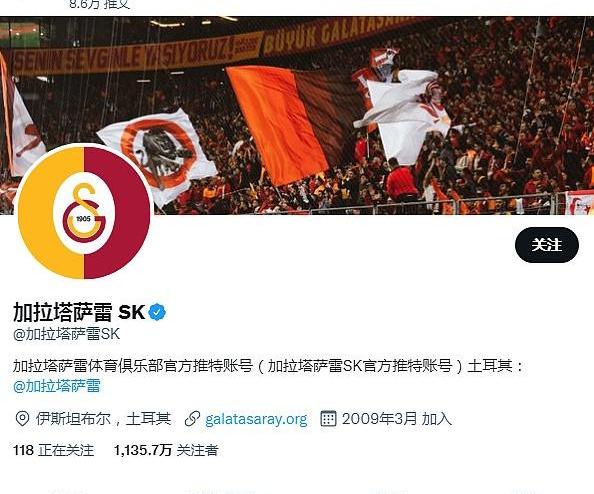The height and width of the screenshot is (494, 594).
Task: Click the 2009年3月 加入 join date
Action: click(397, 419)
